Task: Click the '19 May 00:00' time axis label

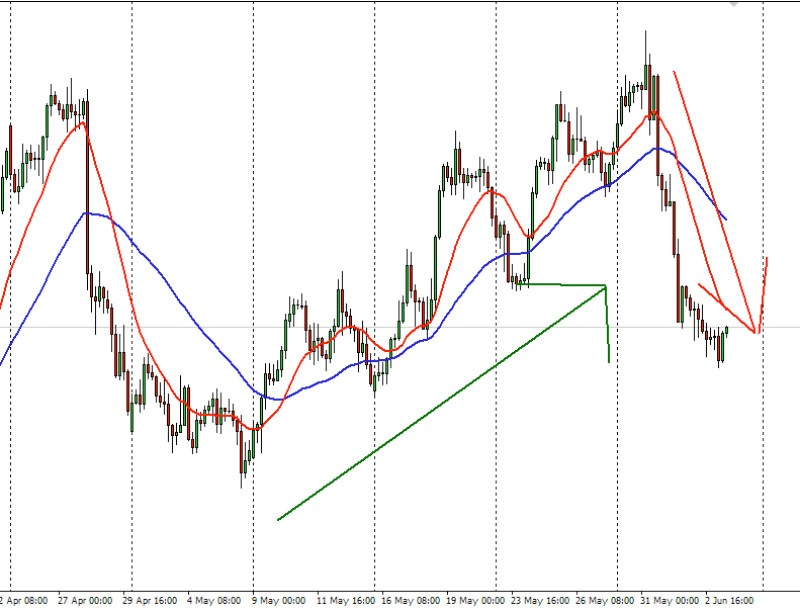Action: pyautogui.click(x=476, y=601)
